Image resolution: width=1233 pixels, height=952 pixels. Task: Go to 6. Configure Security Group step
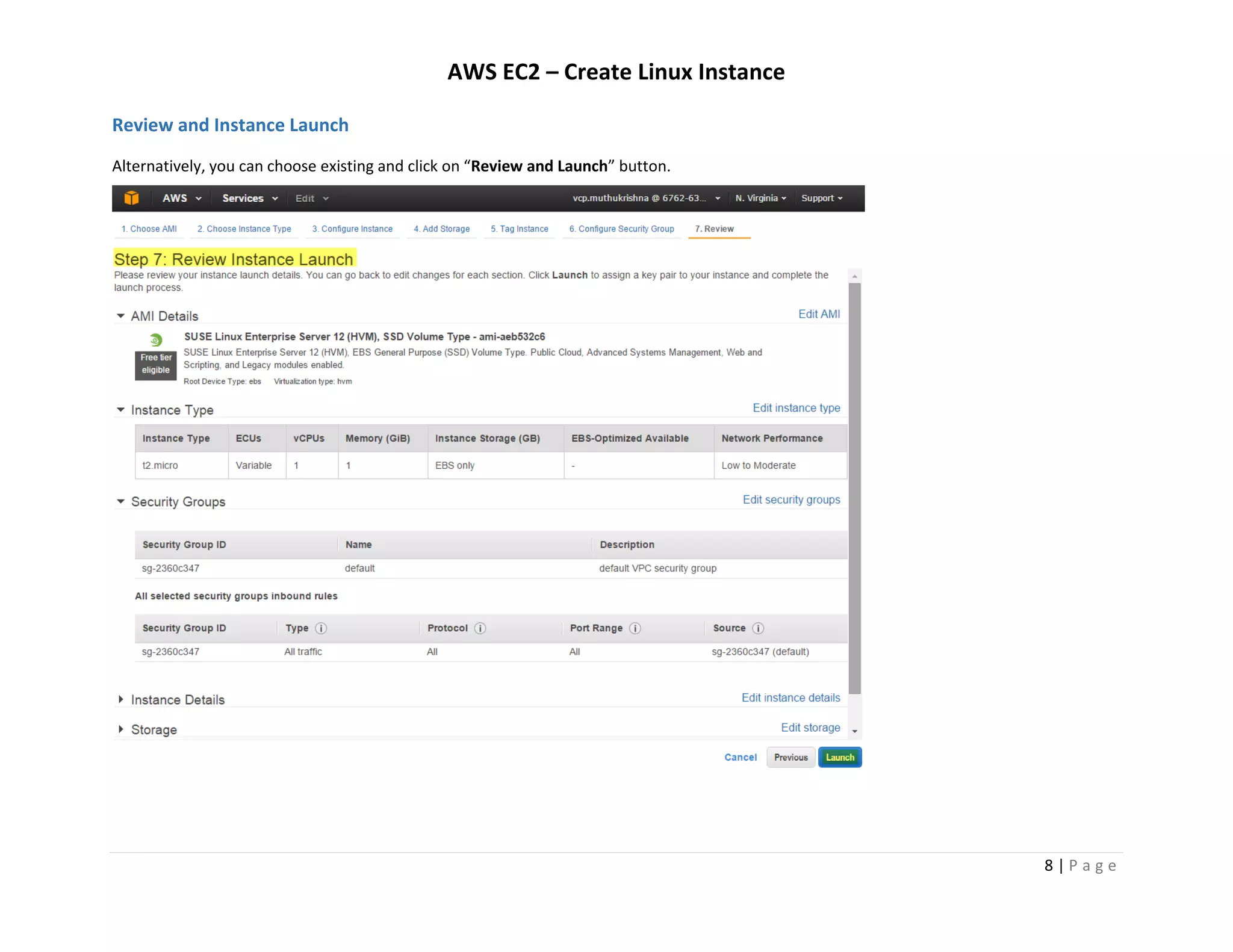pyautogui.click(x=621, y=229)
